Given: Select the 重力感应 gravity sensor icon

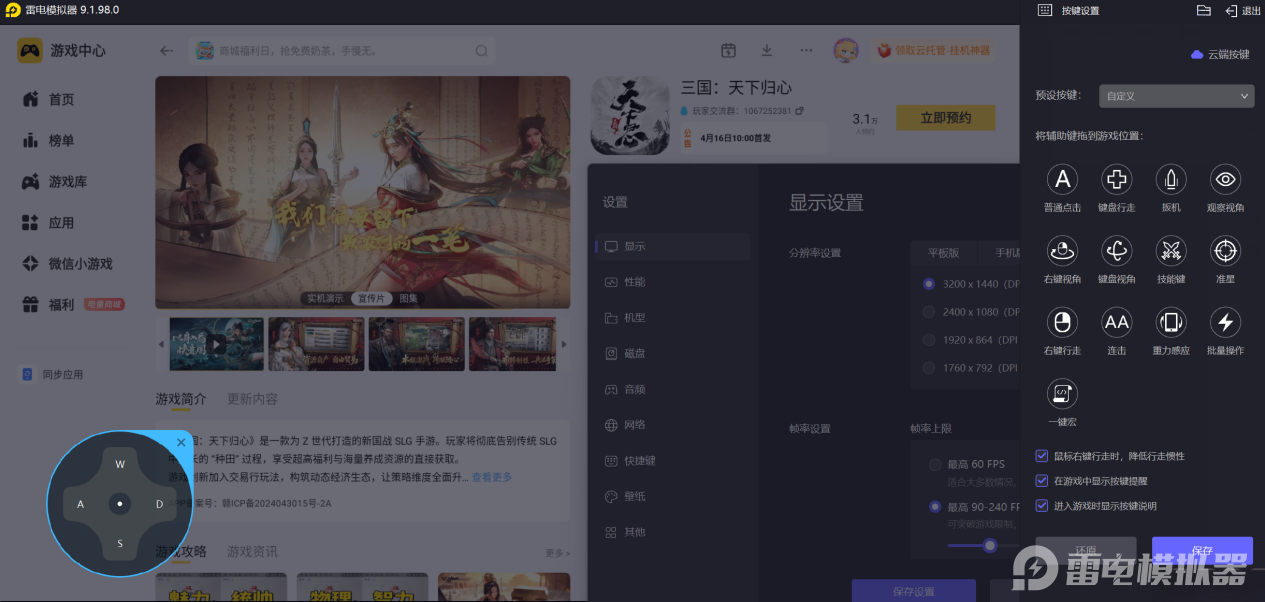Looking at the screenshot, I should (x=1171, y=322).
